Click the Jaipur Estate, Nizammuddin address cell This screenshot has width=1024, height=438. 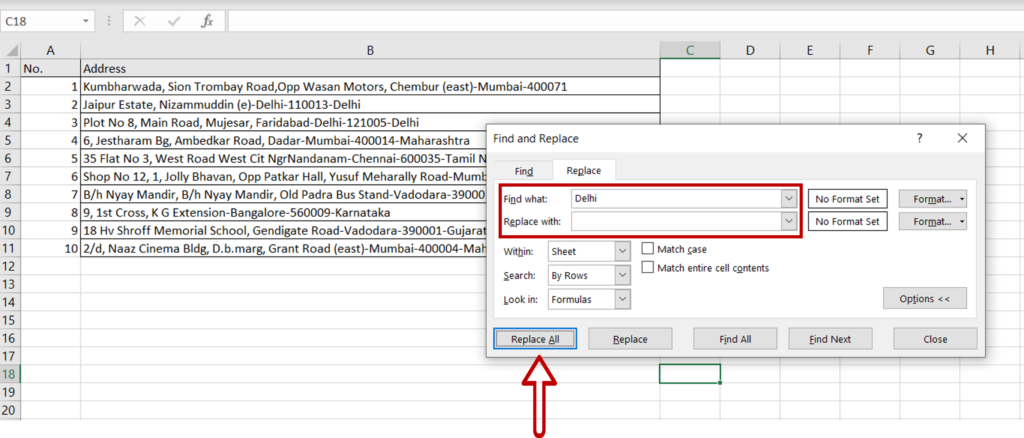coord(370,104)
